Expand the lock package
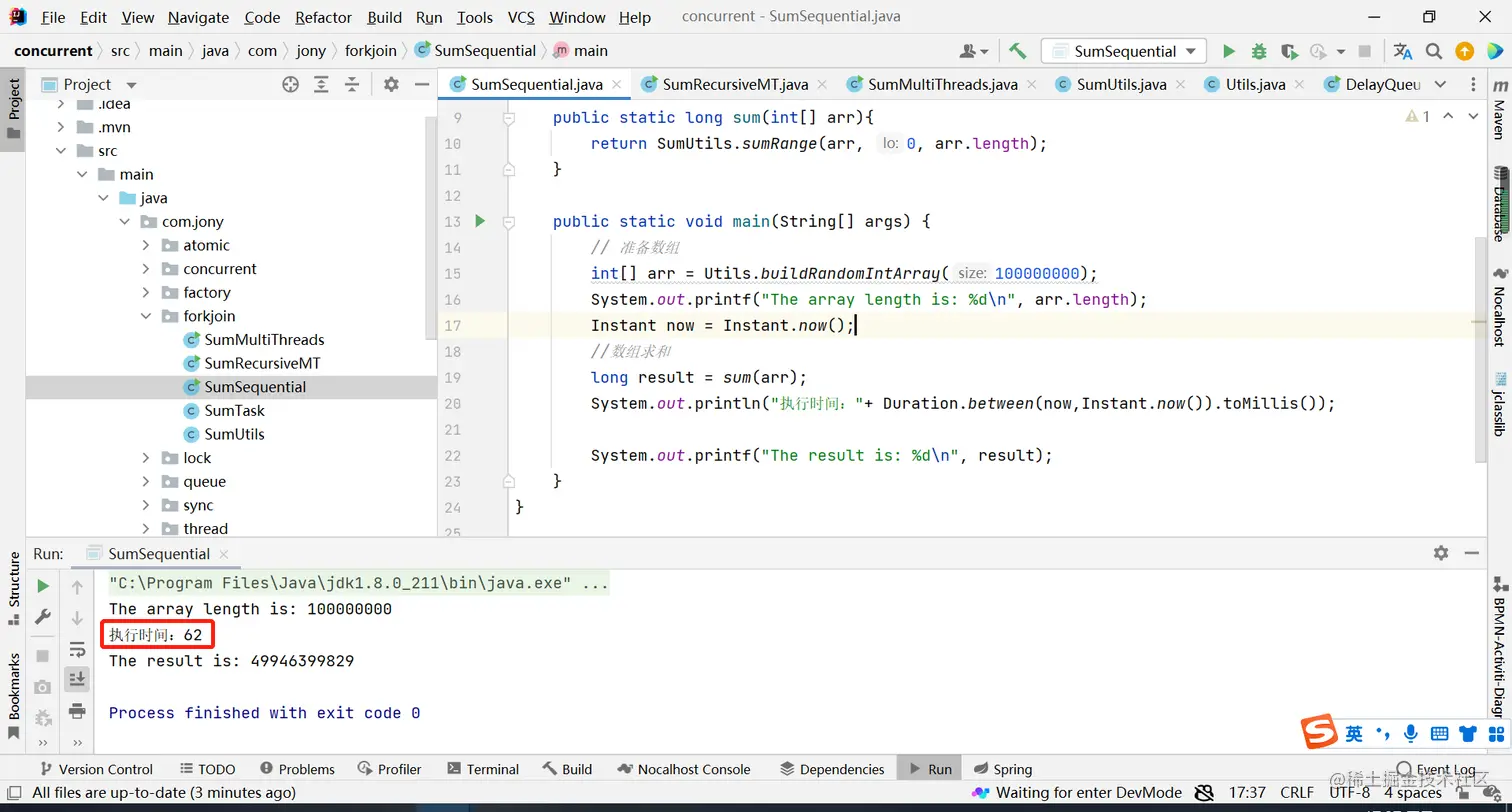 [x=146, y=458]
